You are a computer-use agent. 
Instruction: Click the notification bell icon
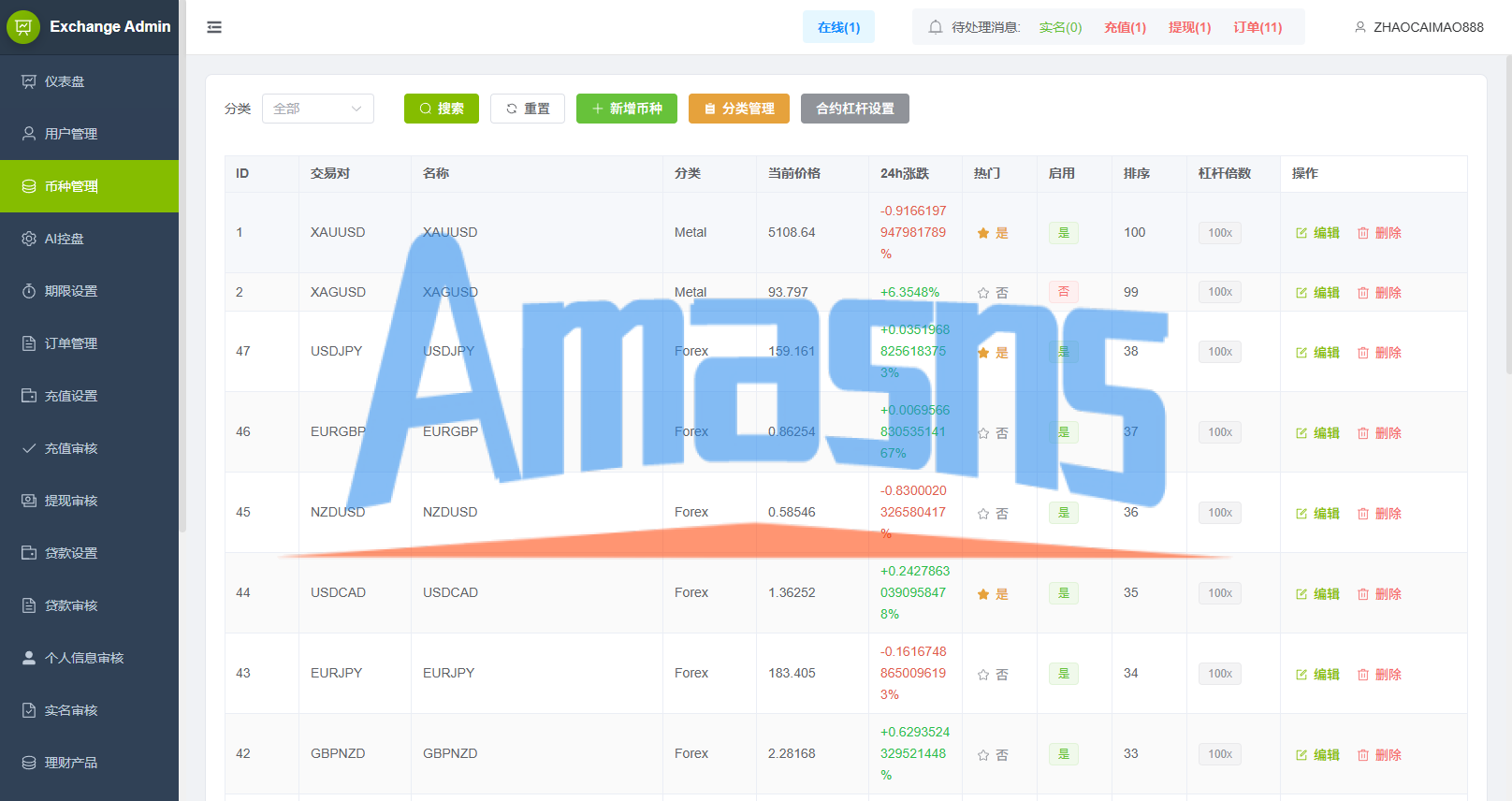pyautogui.click(x=935, y=27)
